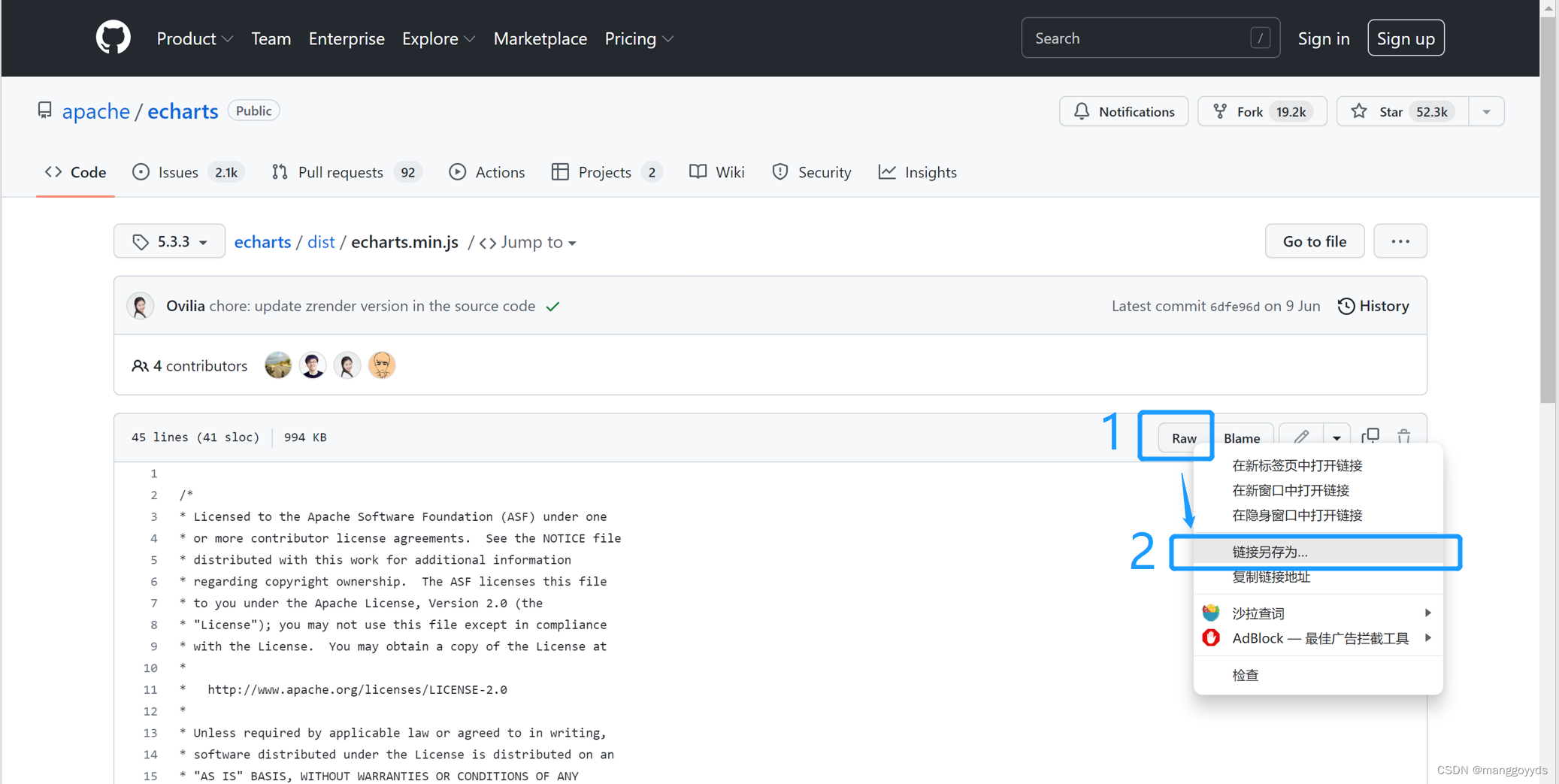Screen dimensions: 1559x784
Task: Expand the Explore dropdown menu
Action: (438, 38)
